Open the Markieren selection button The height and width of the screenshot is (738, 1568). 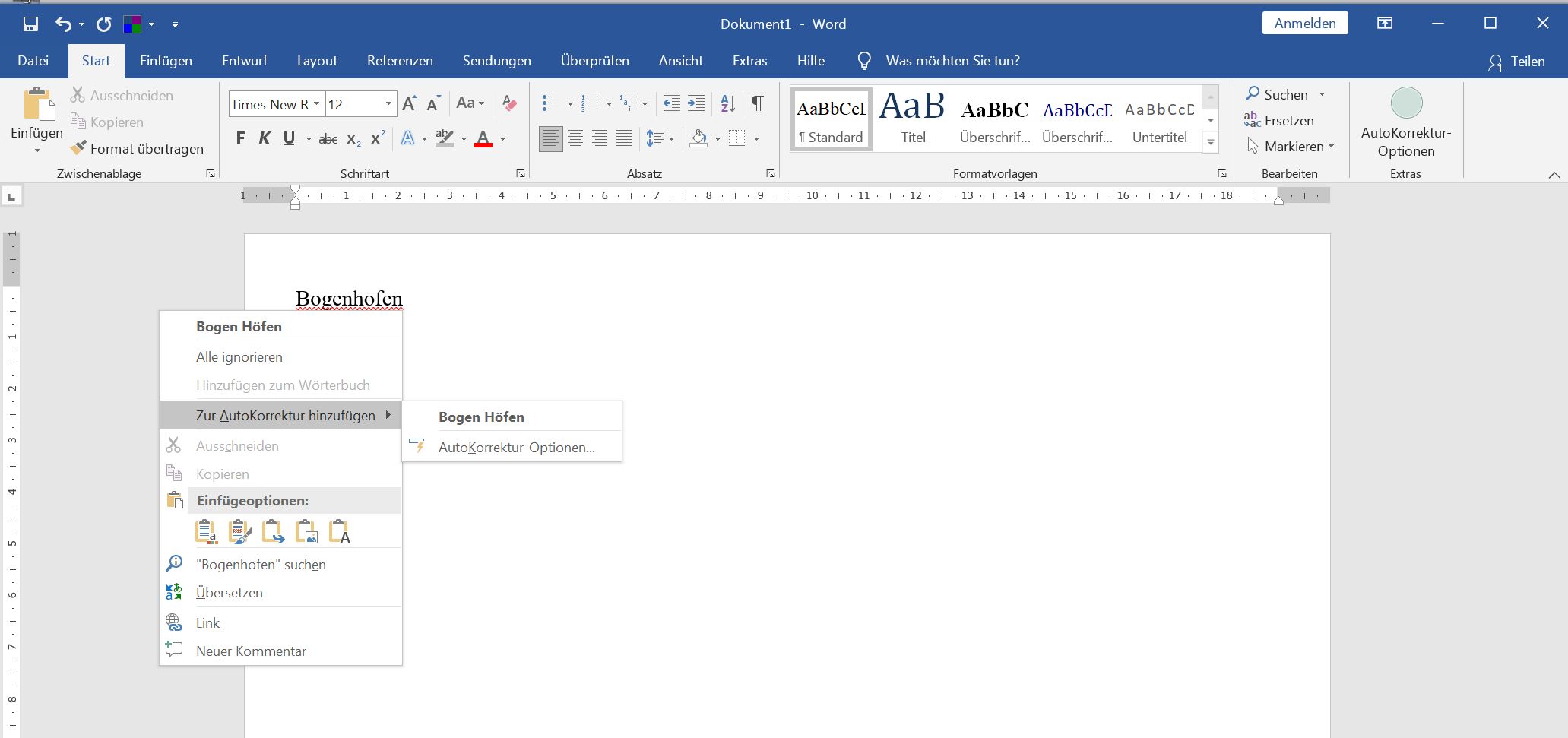pos(1291,146)
